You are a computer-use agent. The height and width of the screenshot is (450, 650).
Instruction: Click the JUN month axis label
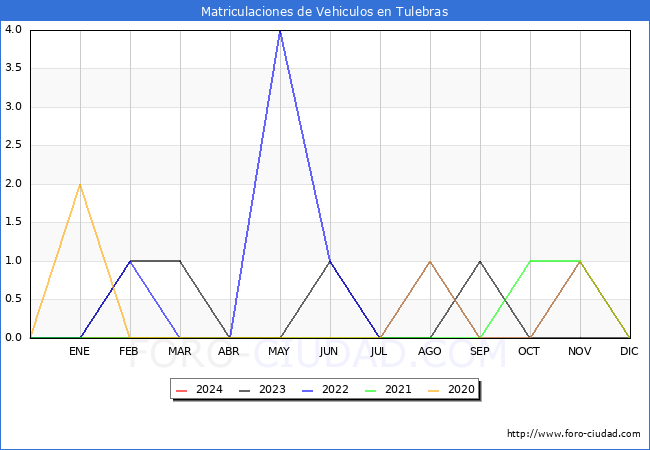pos(329,351)
